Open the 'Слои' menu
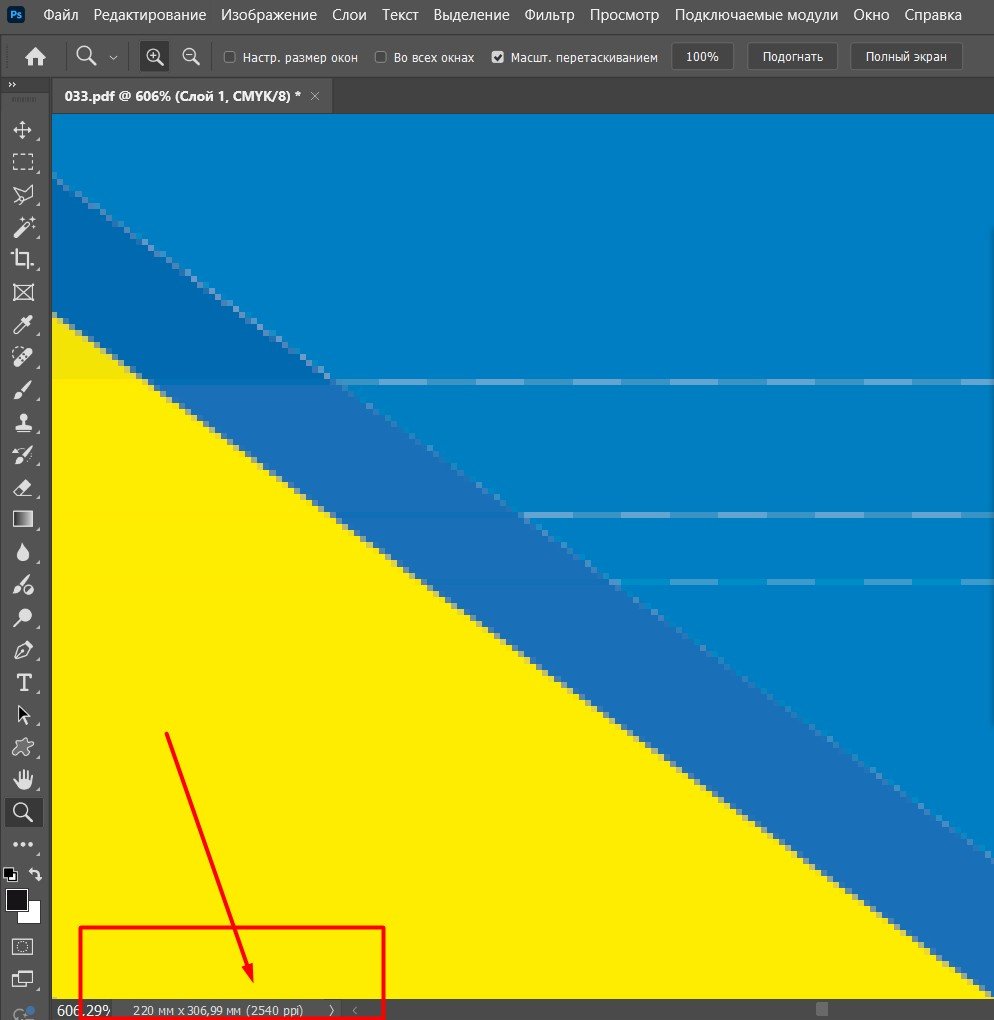 [349, 15]
